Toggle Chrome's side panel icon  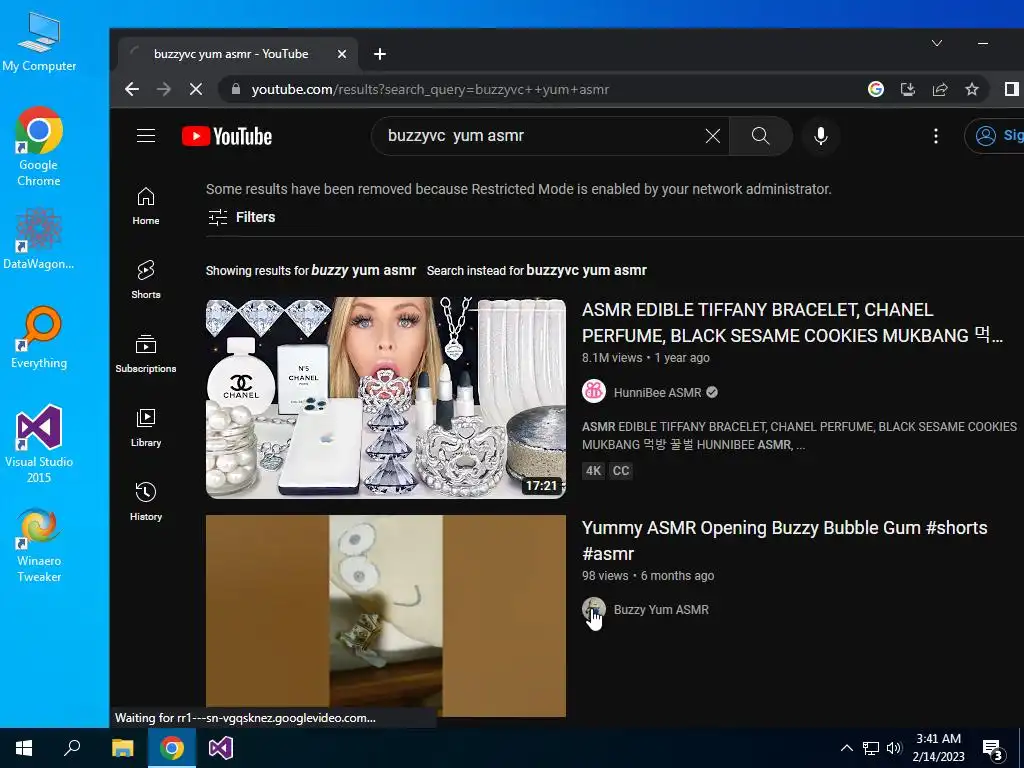(x=1012, y=89)
